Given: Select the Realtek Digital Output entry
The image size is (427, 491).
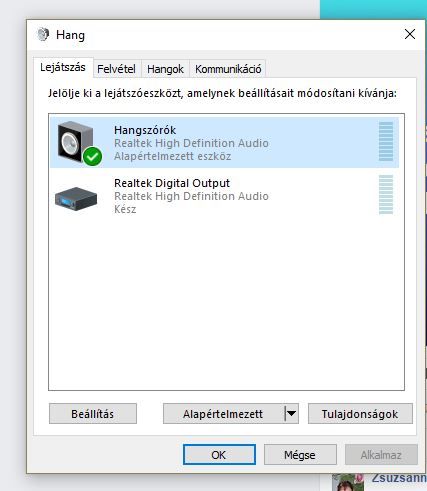Looking at the screenshot, I should 224,196.
